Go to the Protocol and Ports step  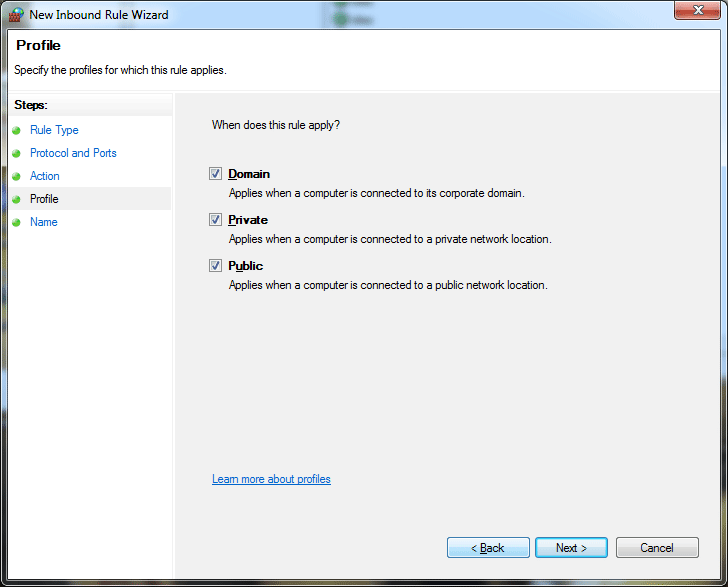tap(73, 153)
